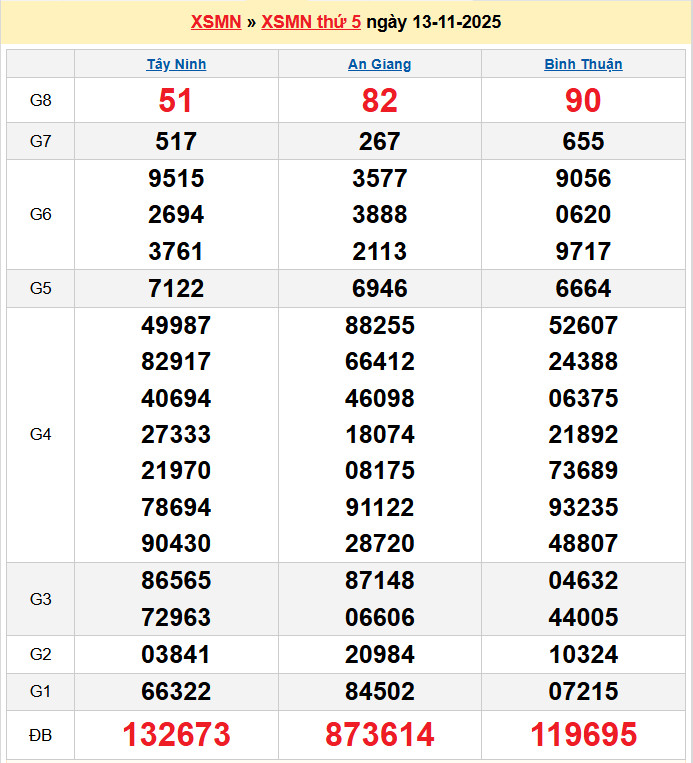Viewport: 693px width, 763px height.
Task: Select the G8 result 82
Action: pos(379,101)
